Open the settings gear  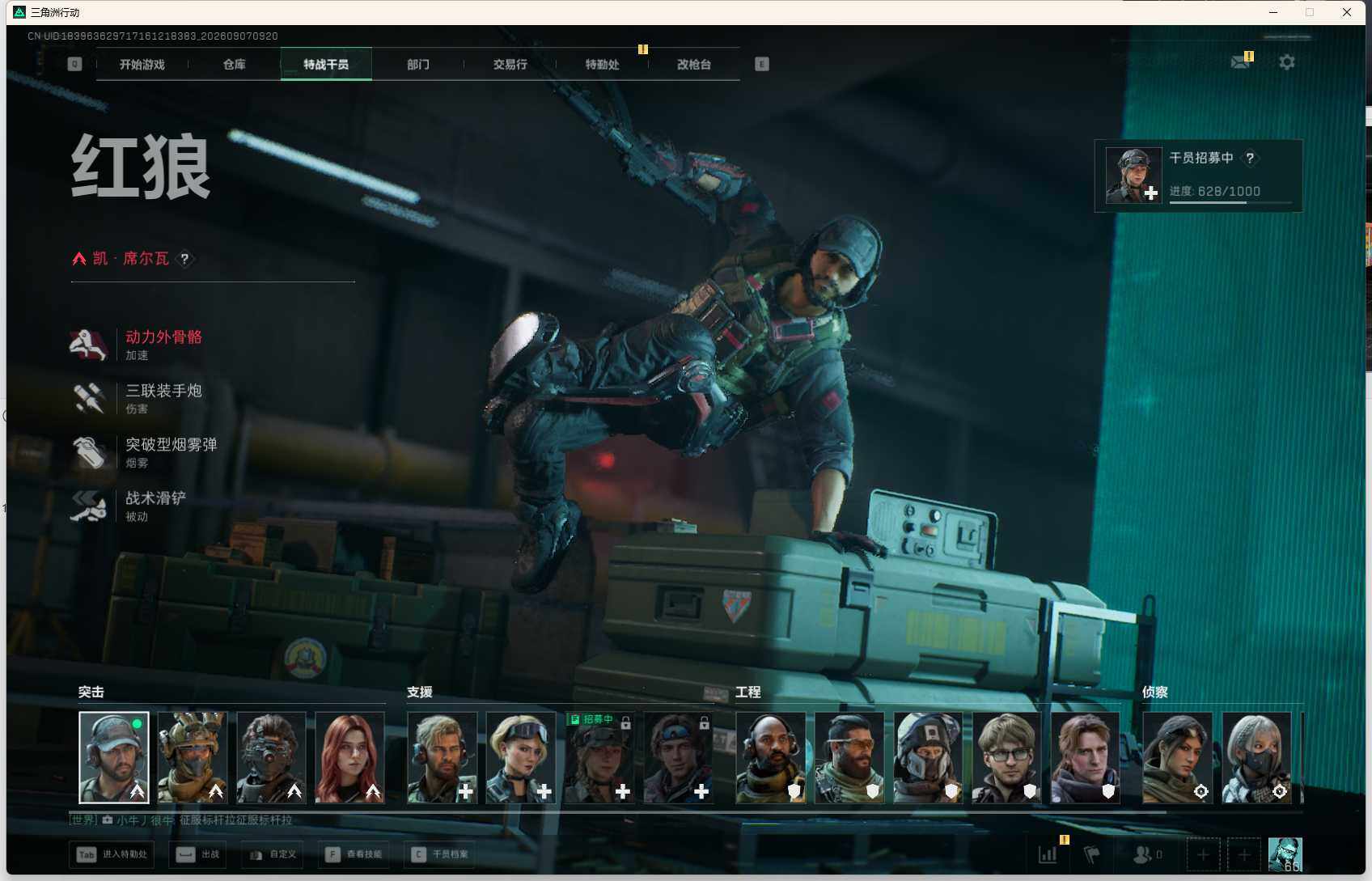[x=1287, y=61]
